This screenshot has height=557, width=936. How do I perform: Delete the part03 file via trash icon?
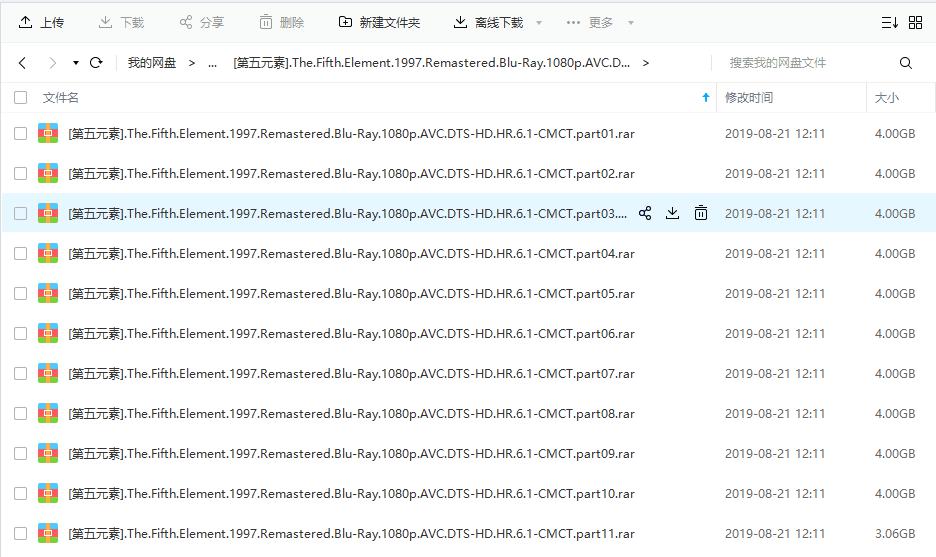coord(701,213)
